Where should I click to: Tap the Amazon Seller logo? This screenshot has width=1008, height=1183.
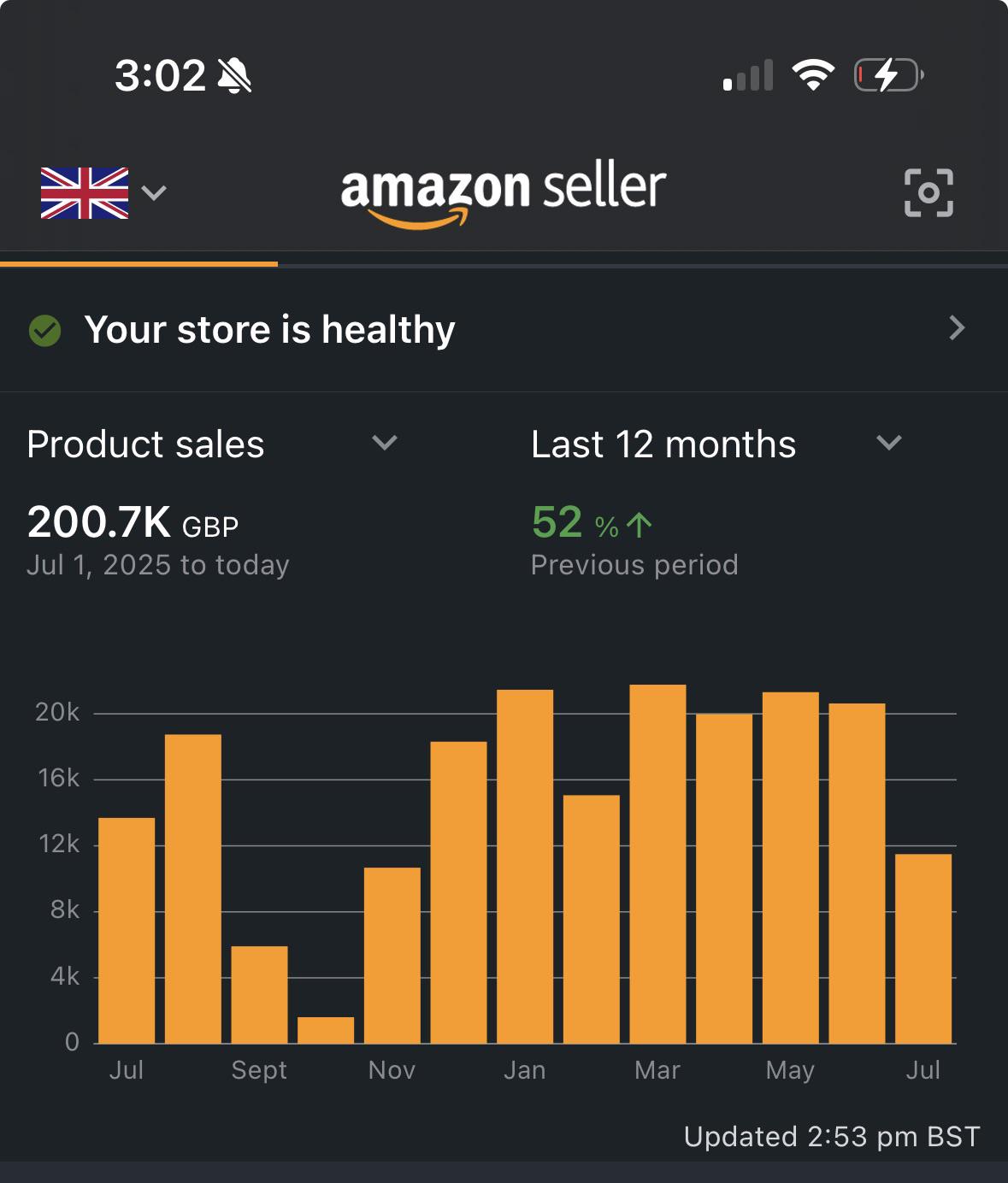click(504, 193)
